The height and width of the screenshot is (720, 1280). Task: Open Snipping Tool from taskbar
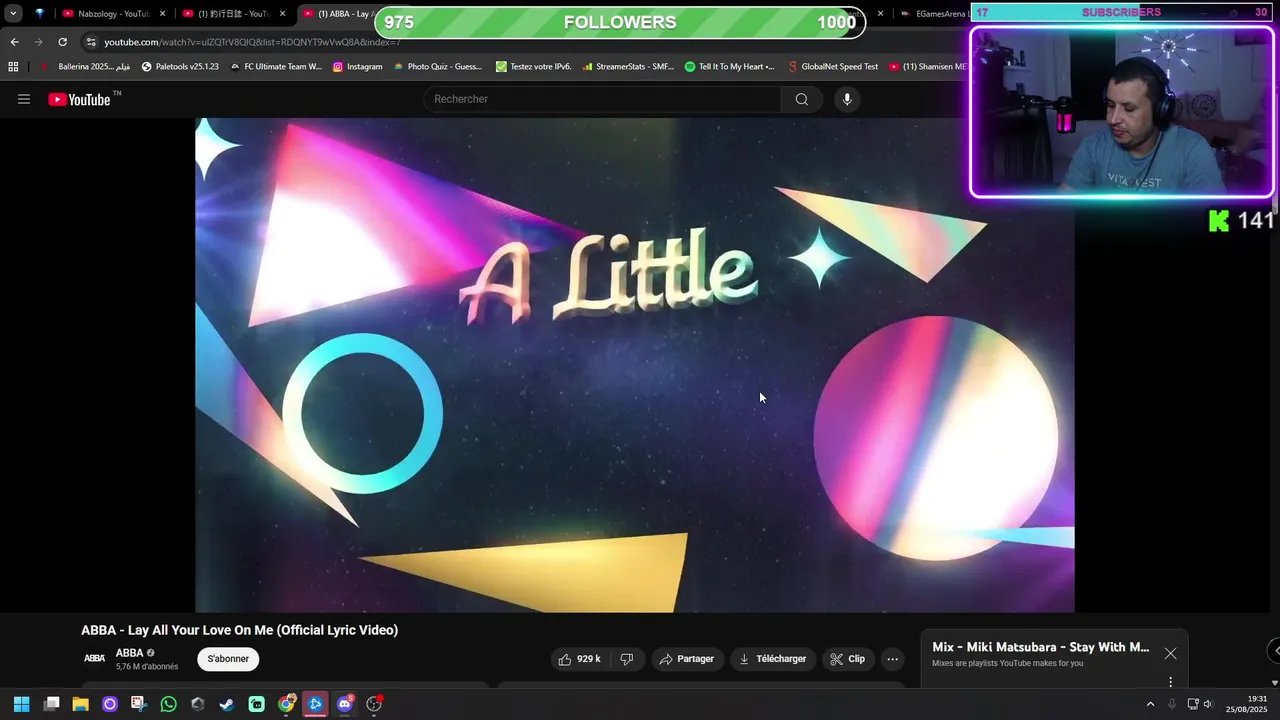click(139, 704)
